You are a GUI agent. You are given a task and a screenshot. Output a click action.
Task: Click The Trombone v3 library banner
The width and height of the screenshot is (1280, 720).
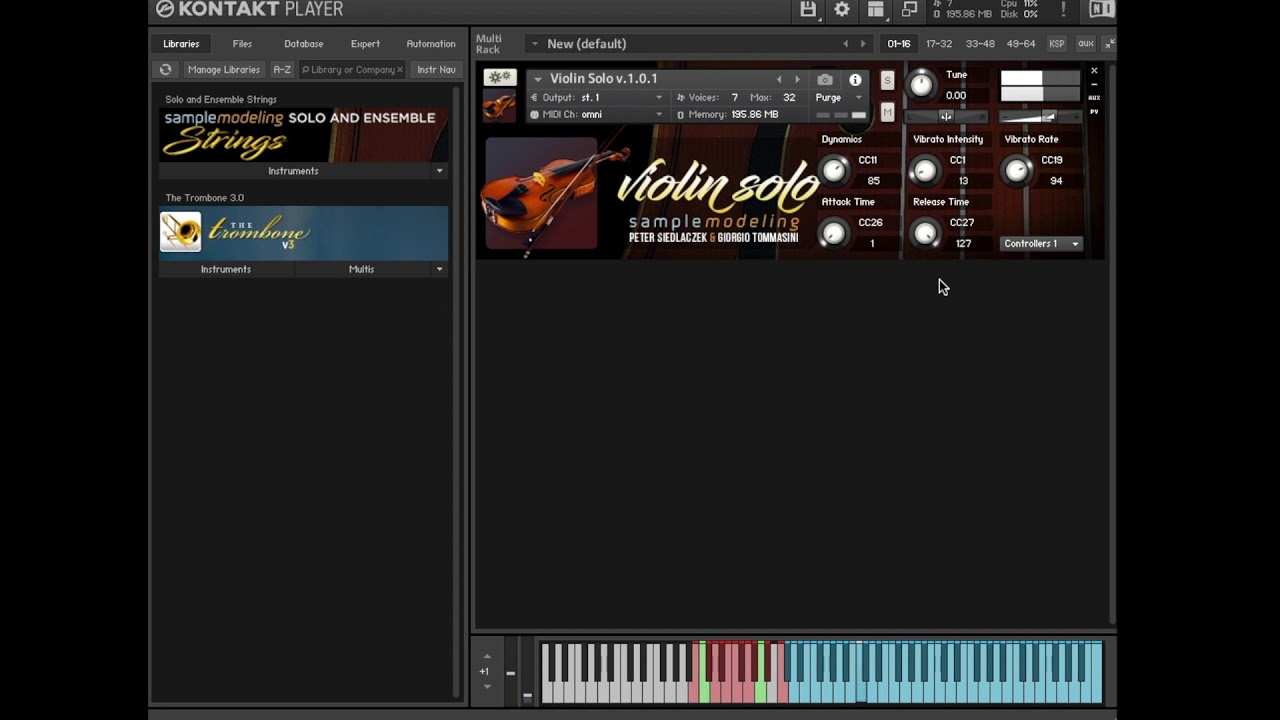(x=303, y=233)
